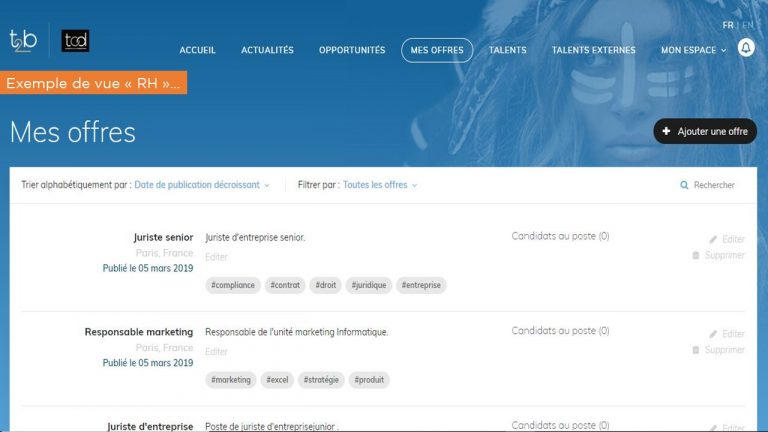Click the #excel tag
This screenshot has width=768, height=432.
277,380
